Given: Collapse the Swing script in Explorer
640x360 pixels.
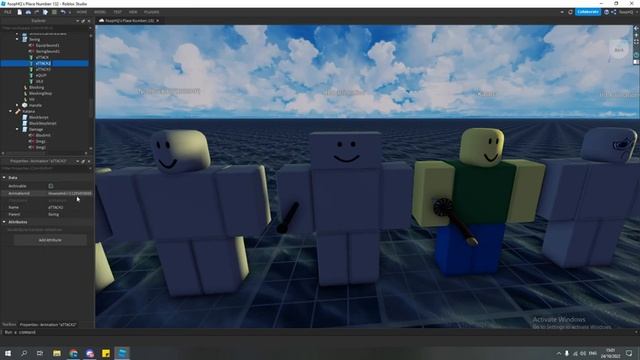Looking at the screenshot, I should point(17,40).
